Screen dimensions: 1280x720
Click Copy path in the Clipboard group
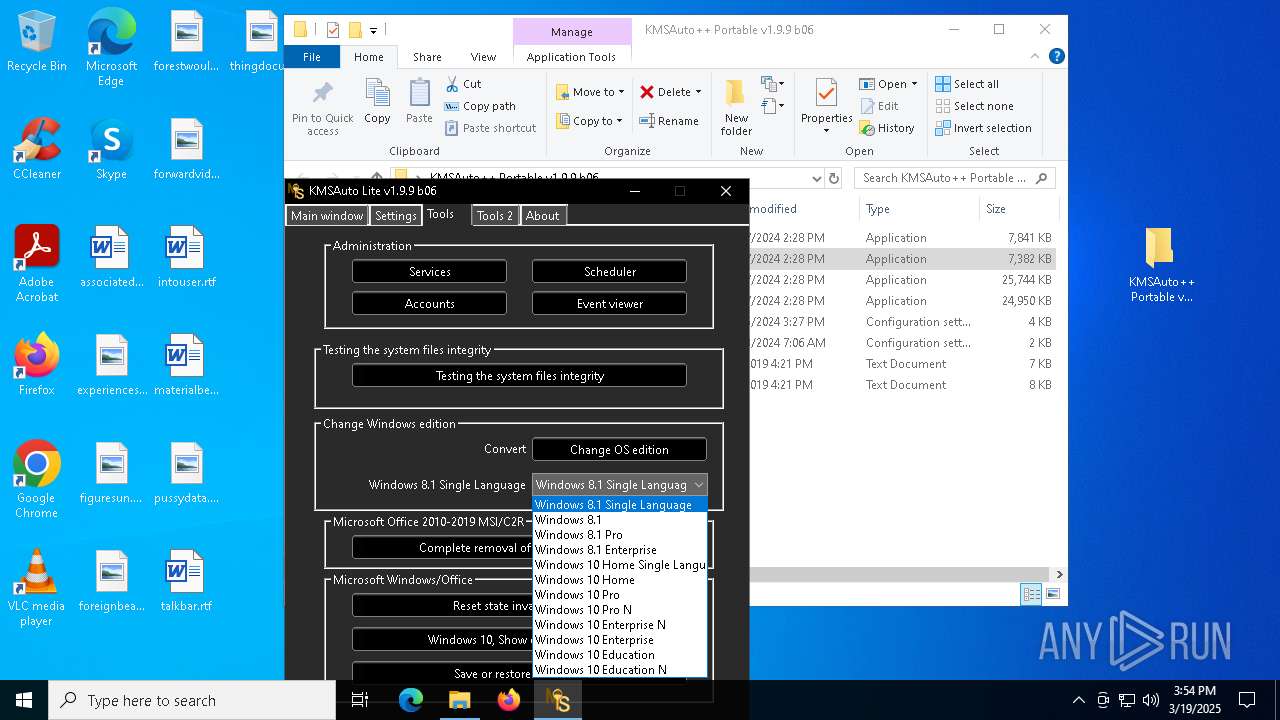pyautogui.click(x=480, y=106)
